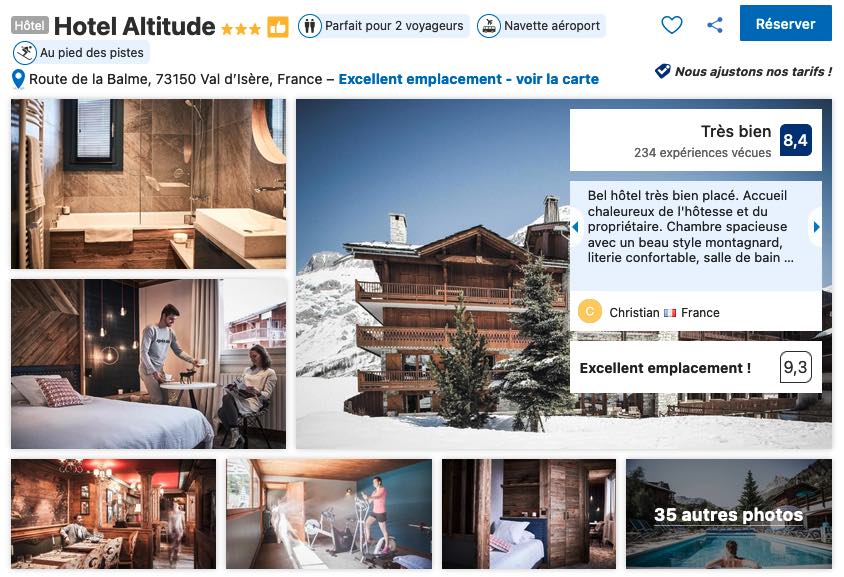Click the price match tag icon
This screenshot has height=577, width=844.
[x=662, y=71]
